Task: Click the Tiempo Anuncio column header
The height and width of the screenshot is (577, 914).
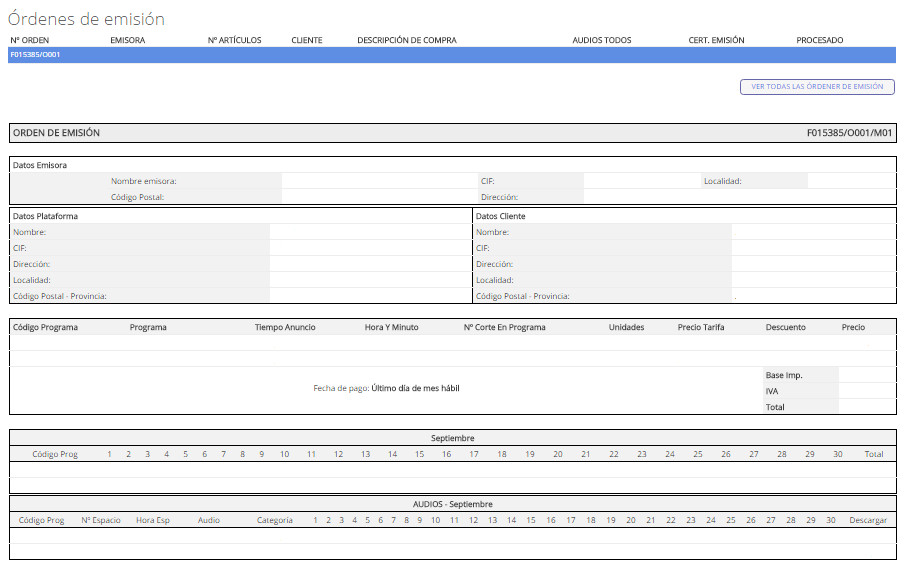Action: pyautogui.click(x=285, y=328)
